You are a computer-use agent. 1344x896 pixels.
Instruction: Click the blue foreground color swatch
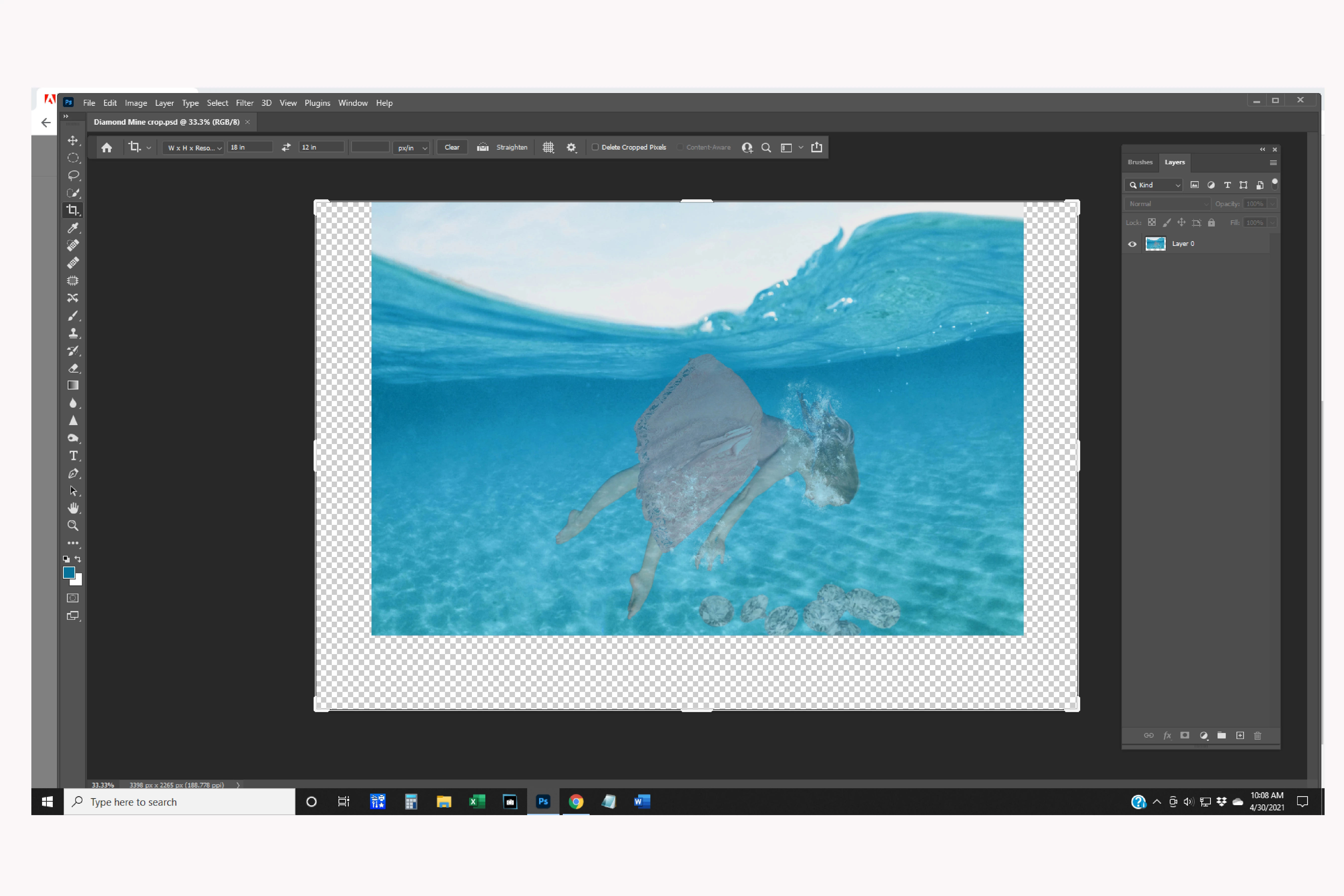pos(69,573)
